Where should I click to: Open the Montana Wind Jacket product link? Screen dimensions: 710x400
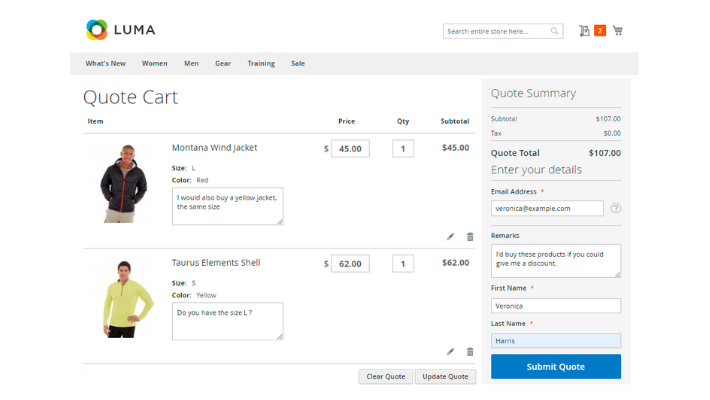pos(214,148)
